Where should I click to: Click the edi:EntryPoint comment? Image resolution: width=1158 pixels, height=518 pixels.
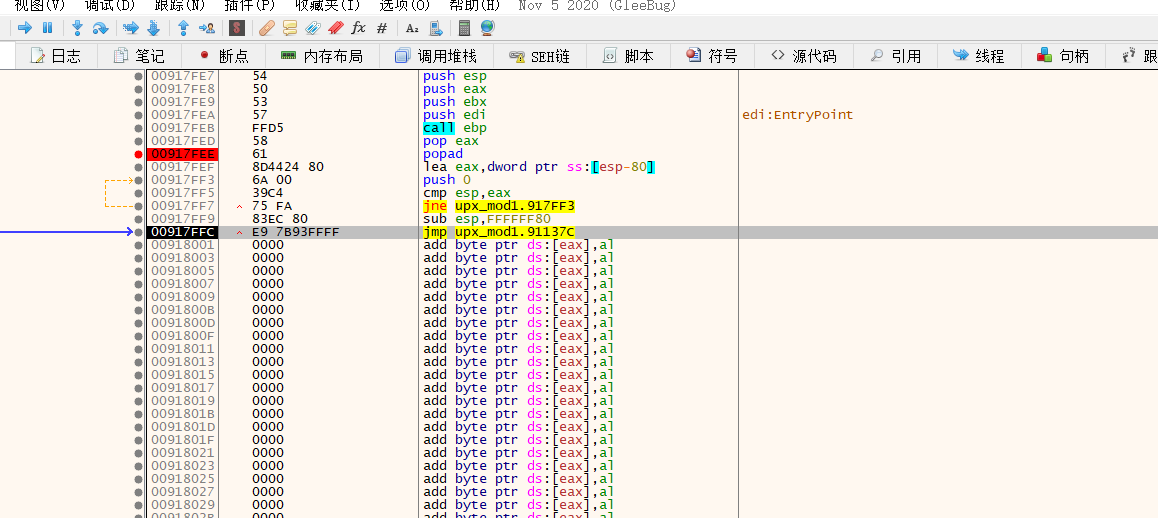pos(798,115)
